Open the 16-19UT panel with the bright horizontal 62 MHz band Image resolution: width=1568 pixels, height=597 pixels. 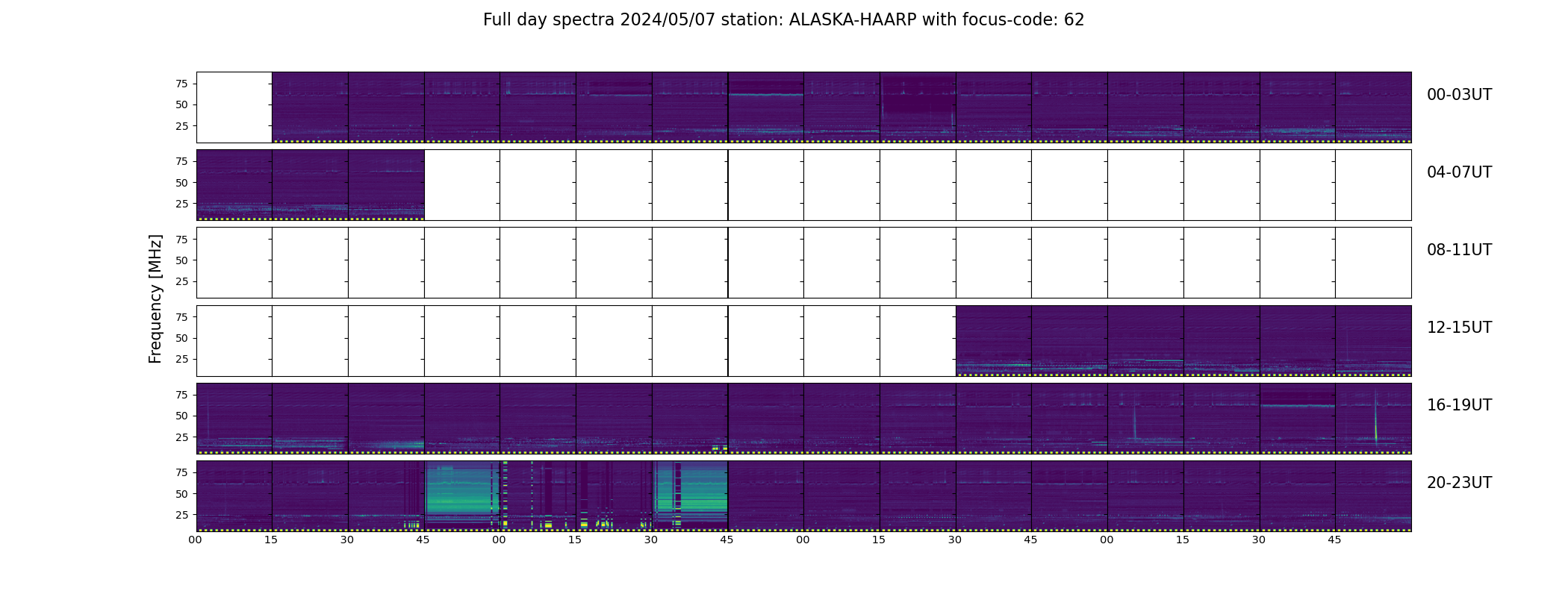click(x=1298, y=418)
